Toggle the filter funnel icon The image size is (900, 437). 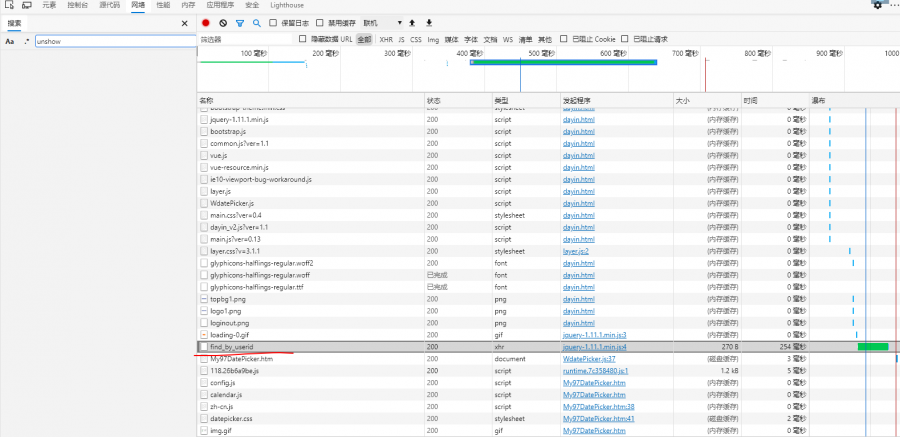pos(240,22)
